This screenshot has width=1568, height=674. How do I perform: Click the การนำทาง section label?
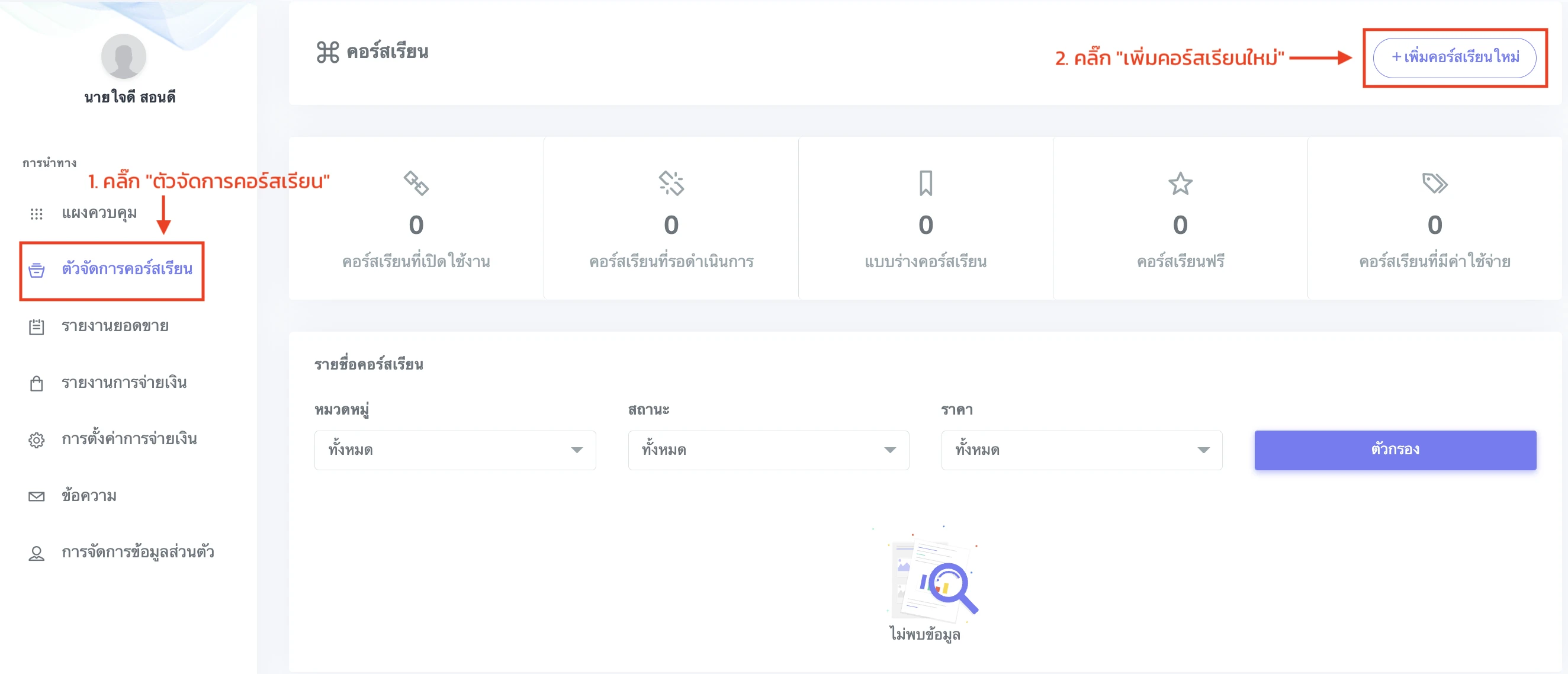pyautogui.click(x=49, y=162)
